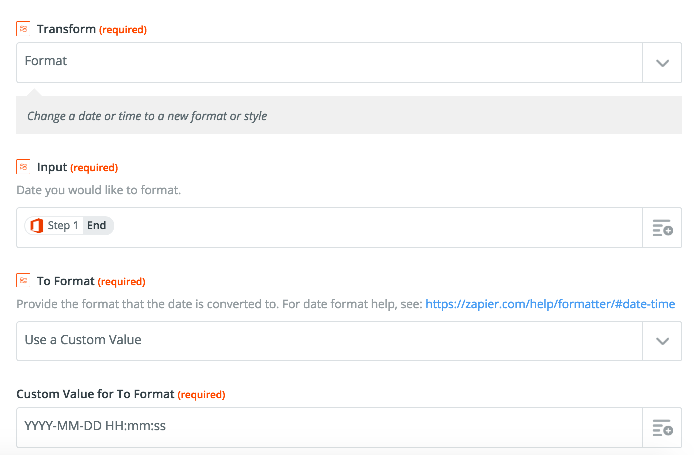Expand the Transform dropdown arrow
Viewport: 694px width, 455px height.
point(662,63)
